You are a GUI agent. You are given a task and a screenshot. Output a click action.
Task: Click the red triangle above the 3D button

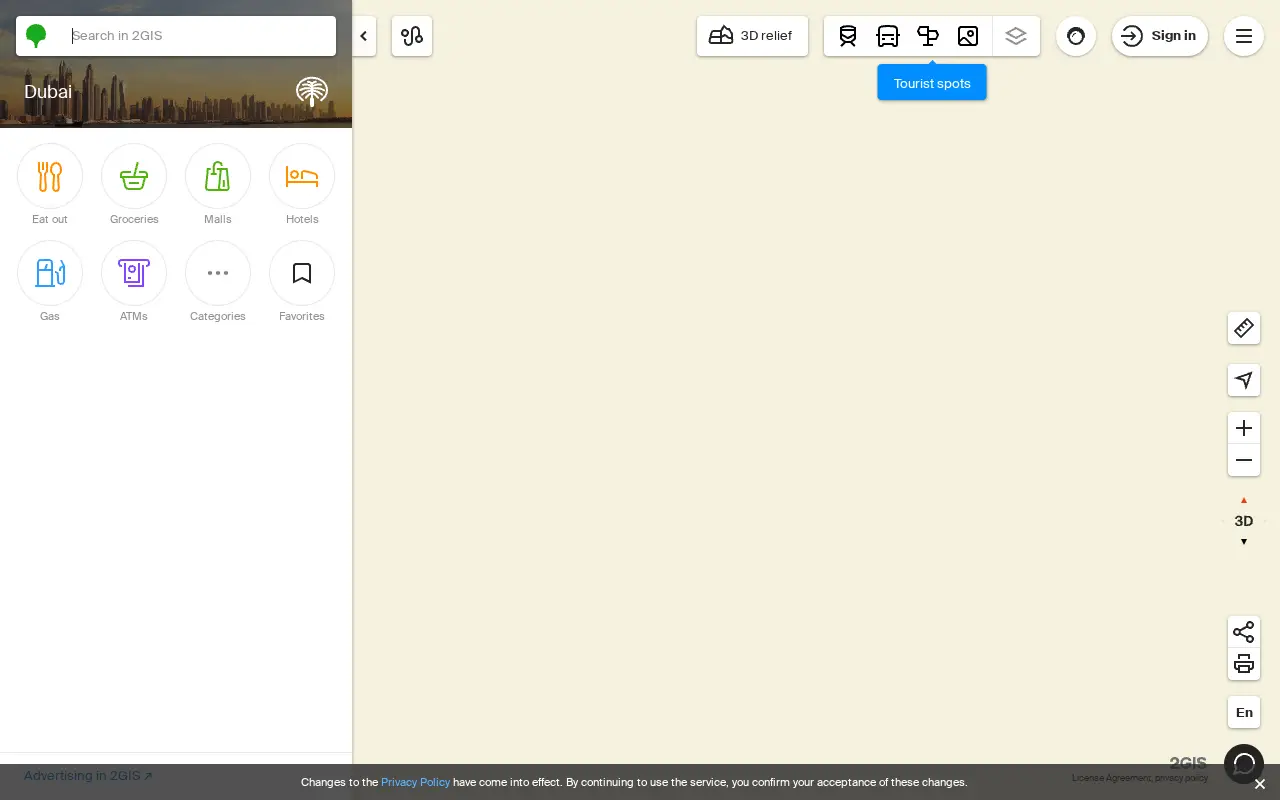1244,500
